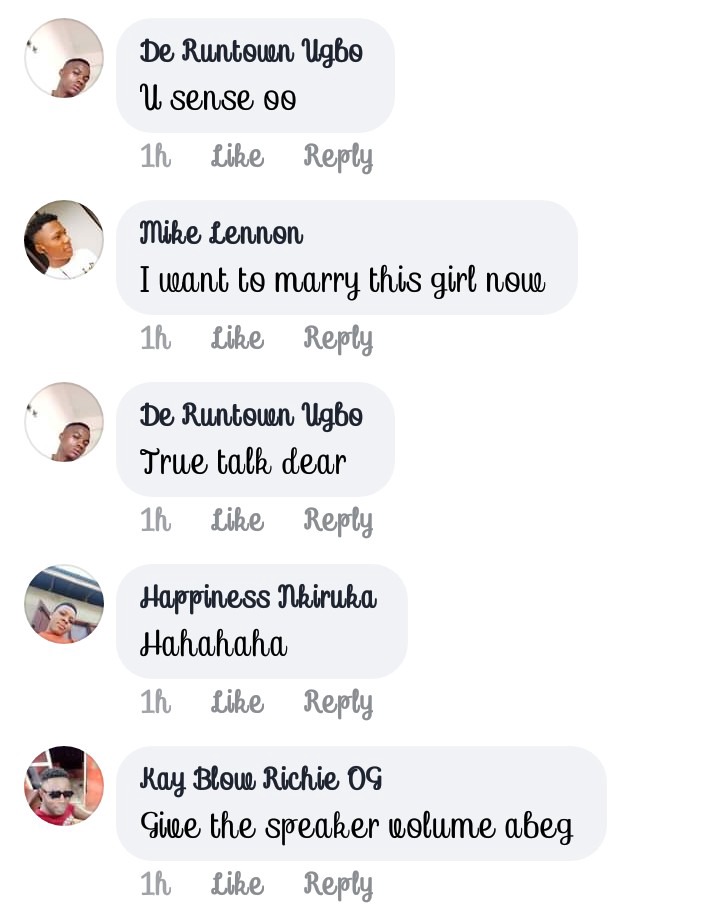The height and width of the screenshot is (920, 720).
Task: Open De Runtown Ugbo's avatar on 'True talk dear'
Action: click(64, 422)
